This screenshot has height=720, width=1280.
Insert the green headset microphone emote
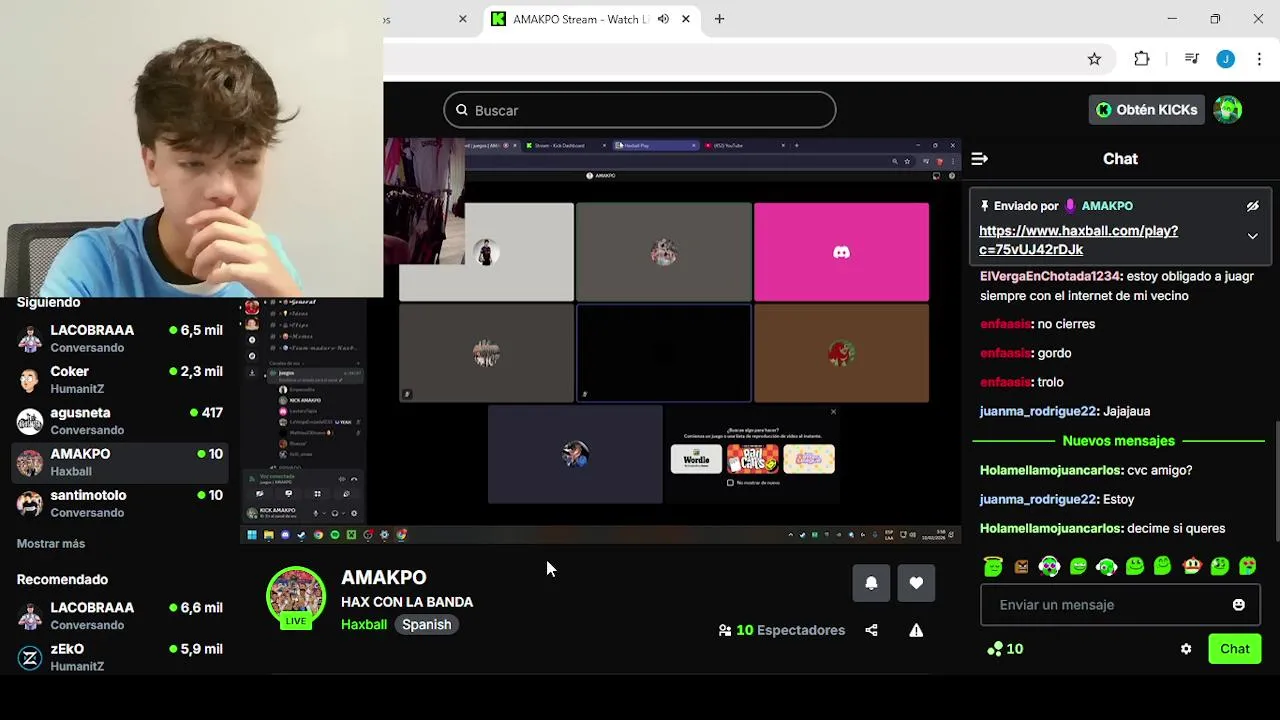[1106, 566]
